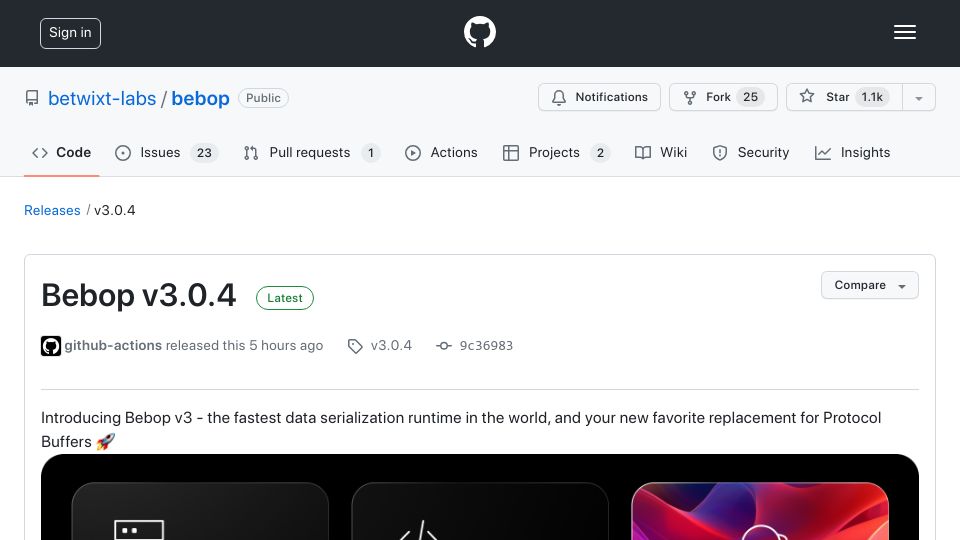Star the bebop repository

pos(844,97)
